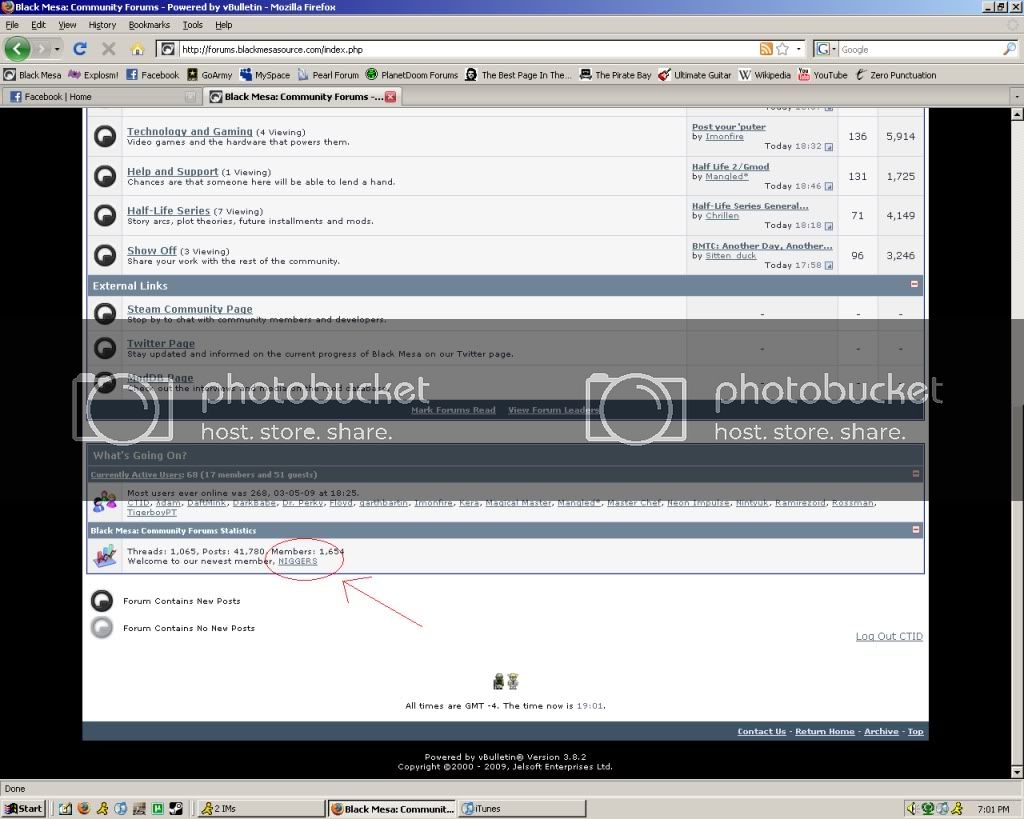
Task: Click the Stop loading X icon
Action: (108, 49)
